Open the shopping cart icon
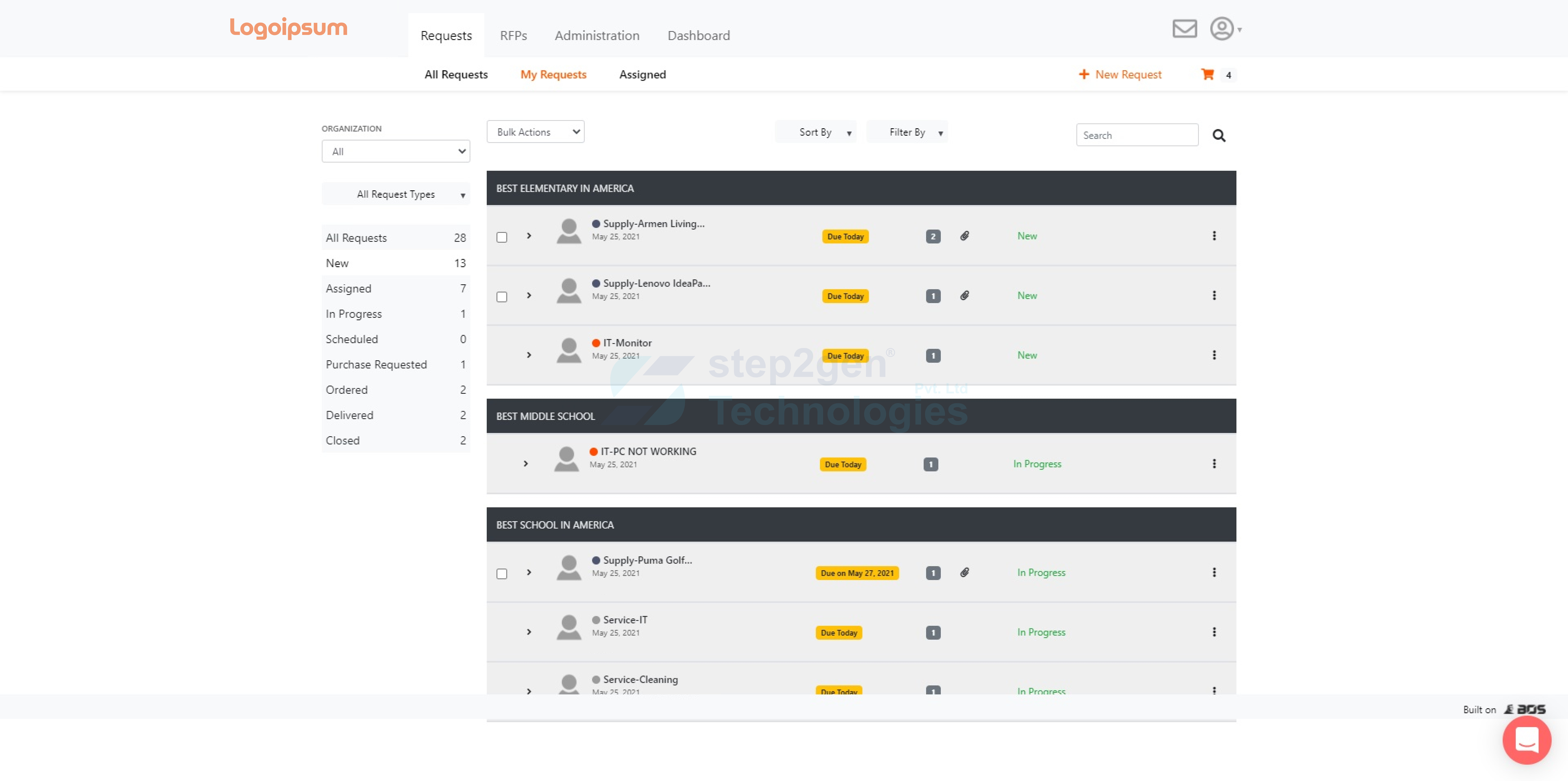This screenshot has height=781, width=1568. [1208, 74]
